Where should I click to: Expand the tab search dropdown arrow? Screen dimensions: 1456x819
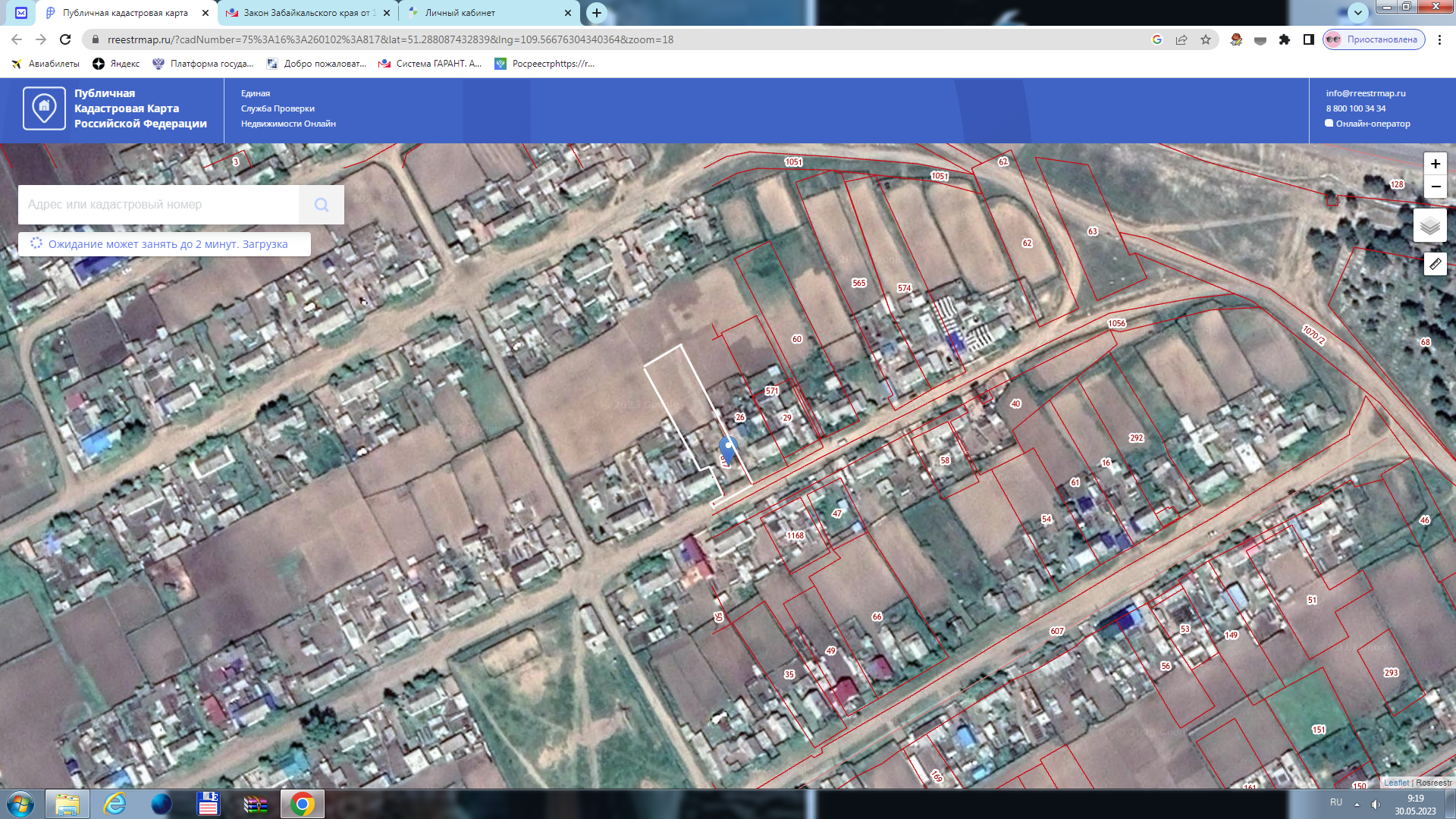[1357, 12]
